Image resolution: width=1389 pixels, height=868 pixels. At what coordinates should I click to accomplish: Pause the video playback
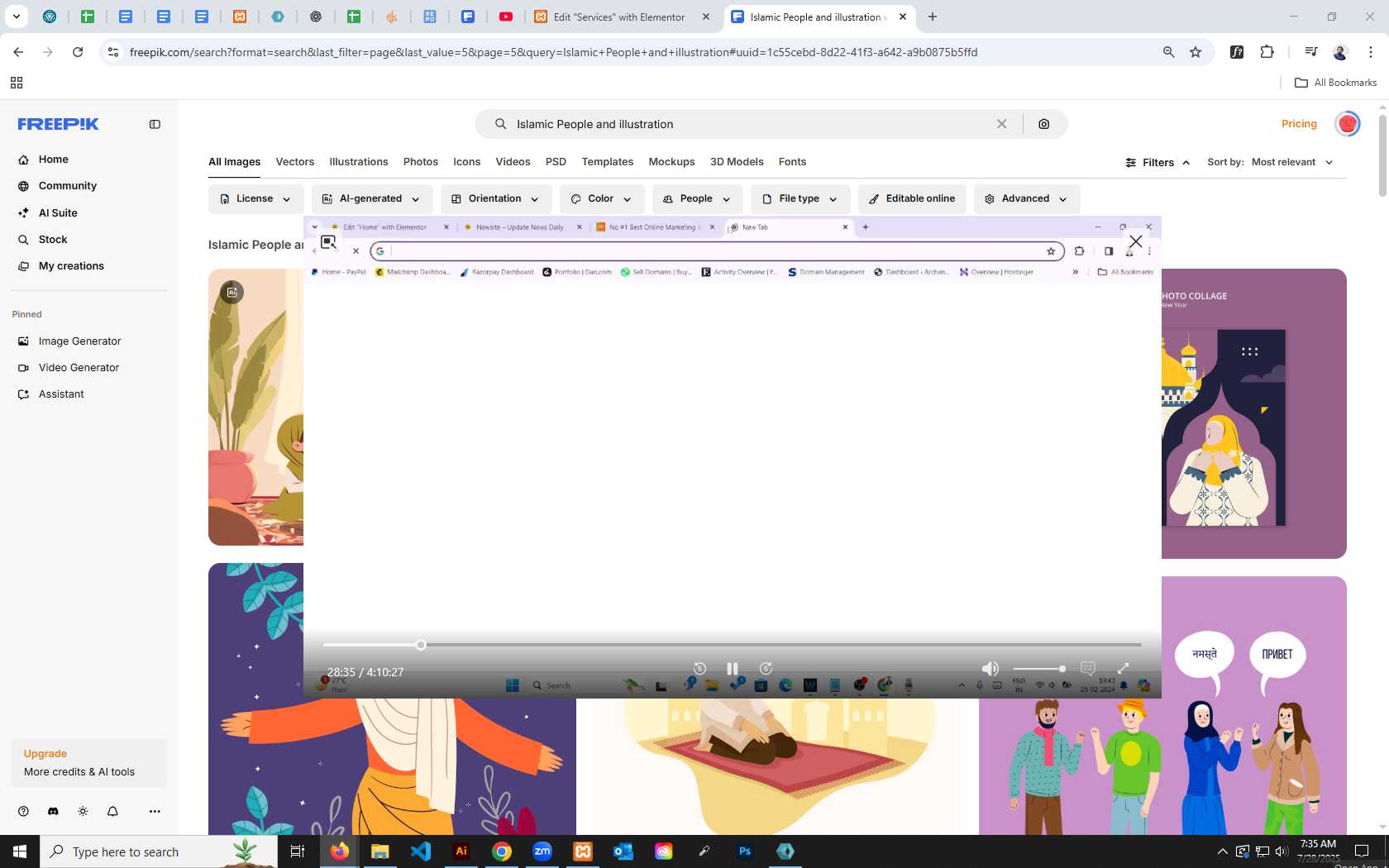732,668
